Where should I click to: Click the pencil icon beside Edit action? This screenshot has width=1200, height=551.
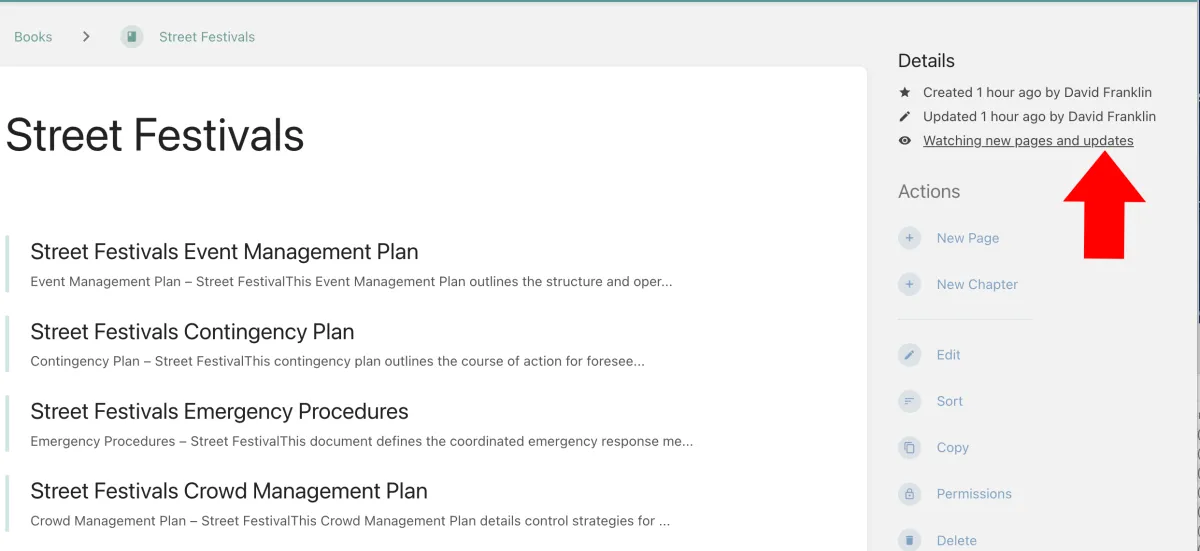(909, 355)
